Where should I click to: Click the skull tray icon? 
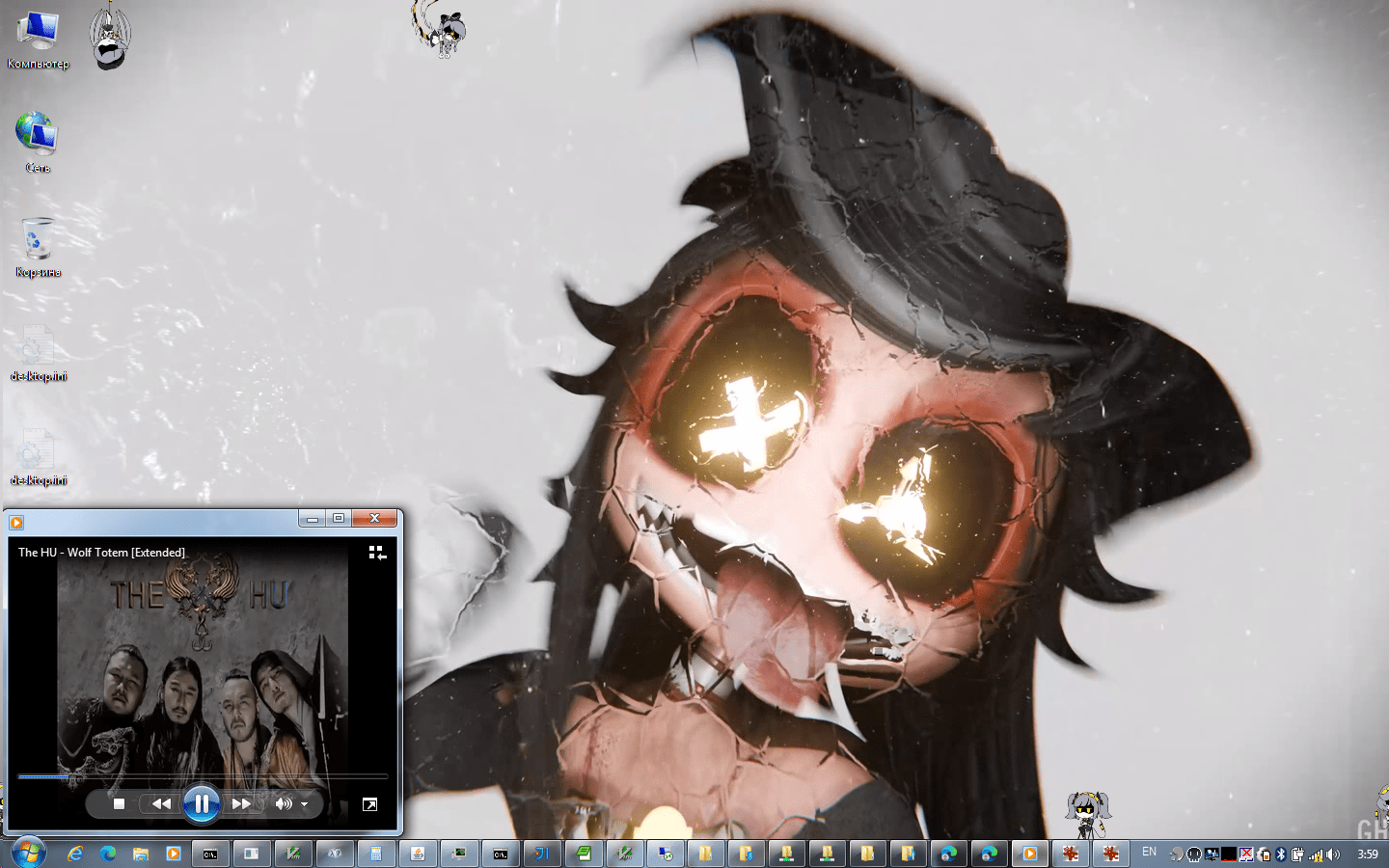[x=1194, y=854]
